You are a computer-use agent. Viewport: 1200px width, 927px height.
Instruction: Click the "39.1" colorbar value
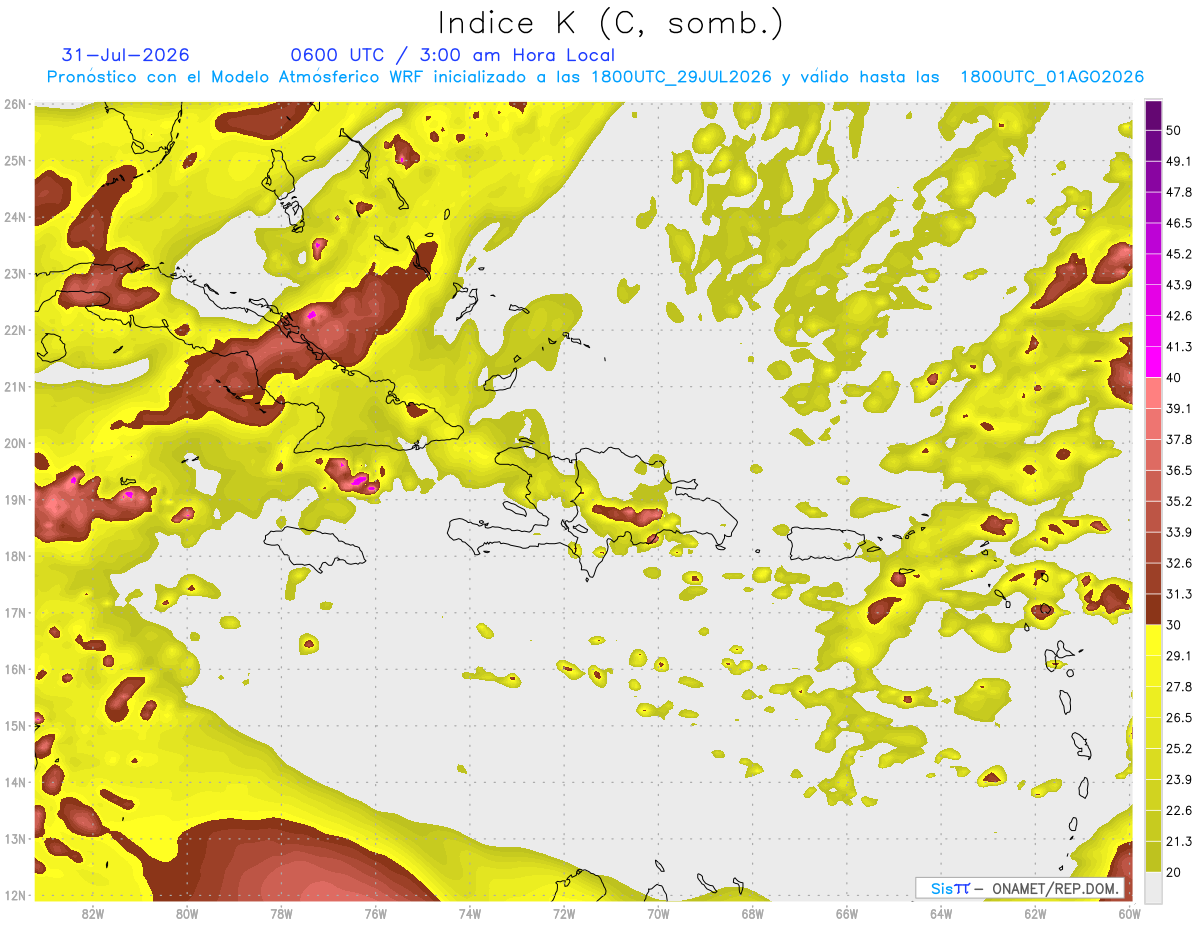[x=1180, y=408]
